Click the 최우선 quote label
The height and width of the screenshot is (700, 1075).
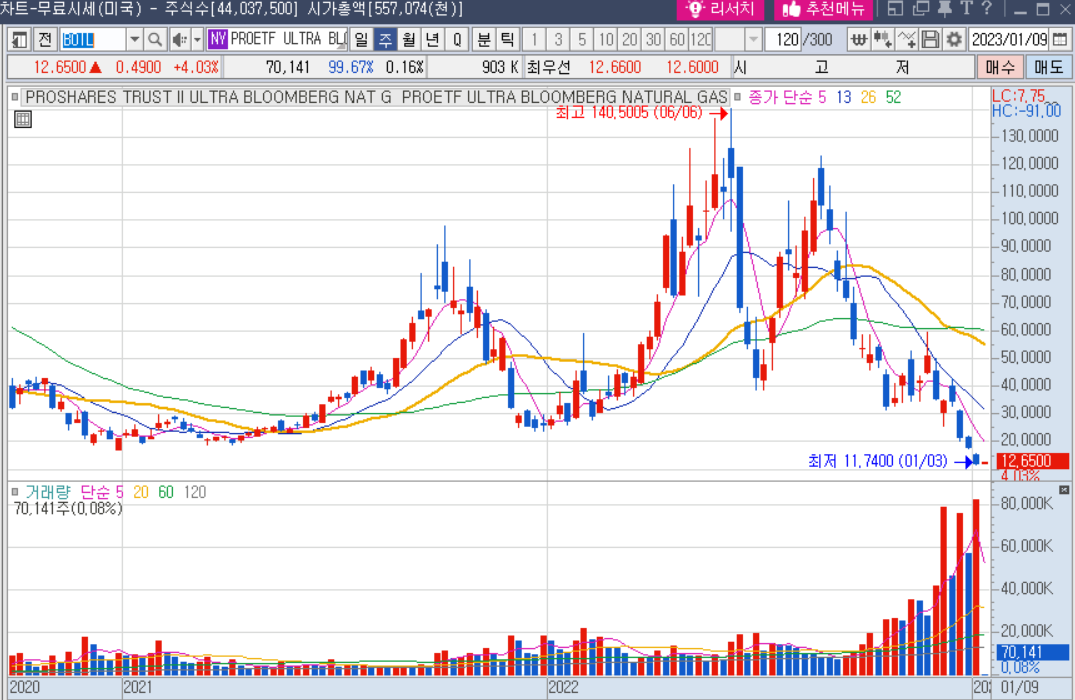click(x=548, y=67)
